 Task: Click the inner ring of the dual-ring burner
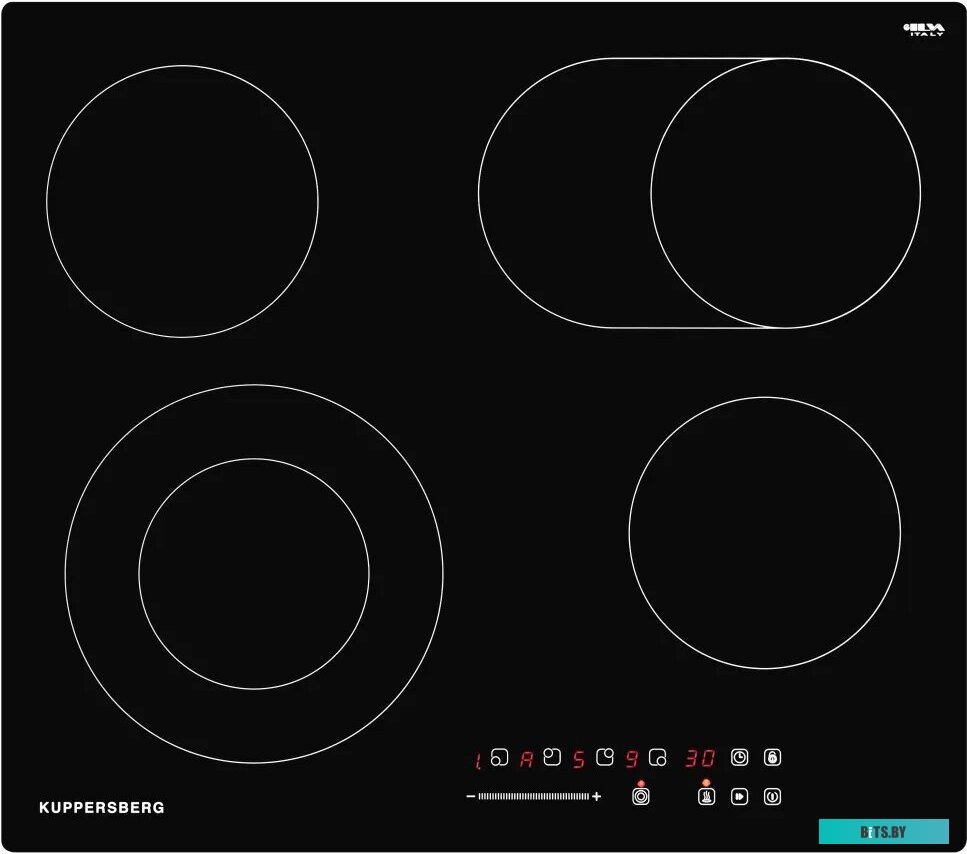tap(254, 573)
